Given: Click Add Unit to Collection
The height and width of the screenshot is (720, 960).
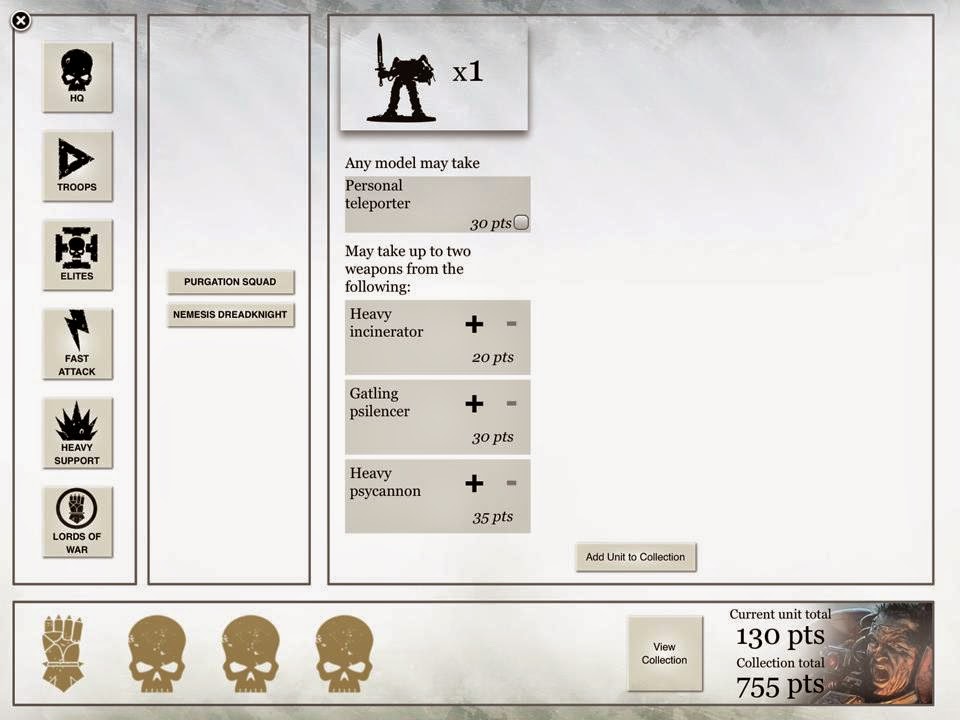Looking at the screenshot, I should click(x=636, y=557).
